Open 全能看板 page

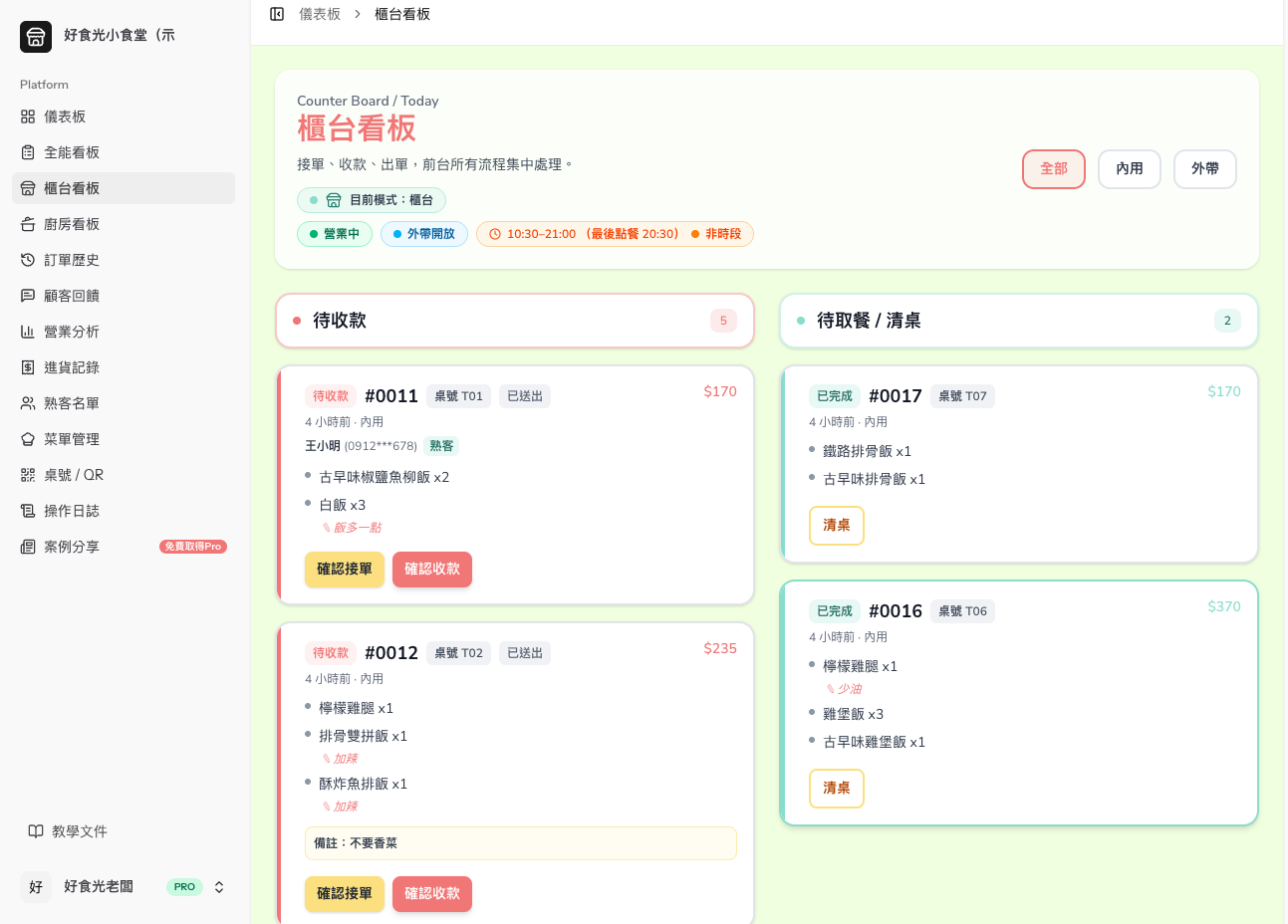click(124, 152)
